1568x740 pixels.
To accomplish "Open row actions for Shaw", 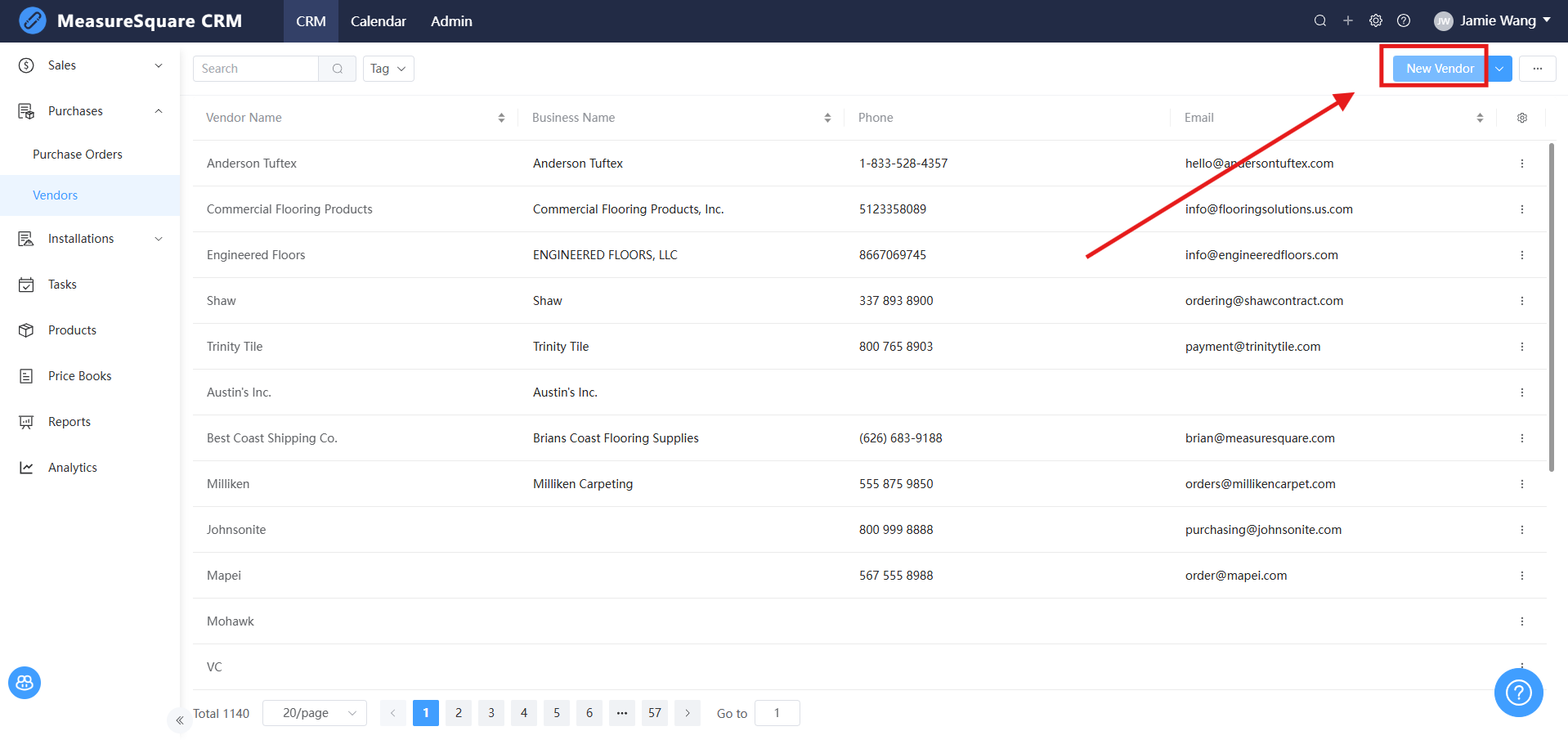I will 1522,301.
